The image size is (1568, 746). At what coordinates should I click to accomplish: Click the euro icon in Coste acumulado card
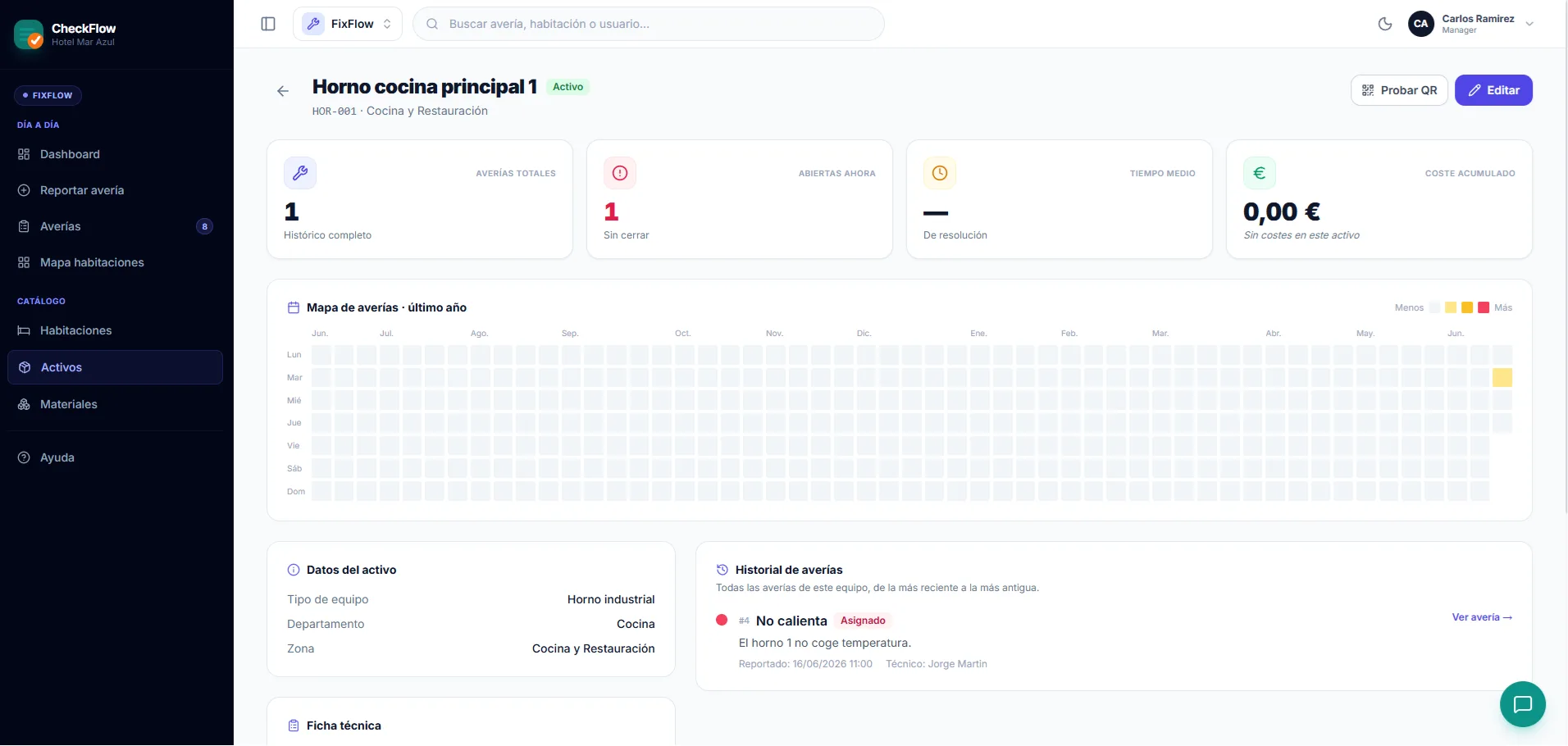pyautogui.click(x=1260, y=173)
